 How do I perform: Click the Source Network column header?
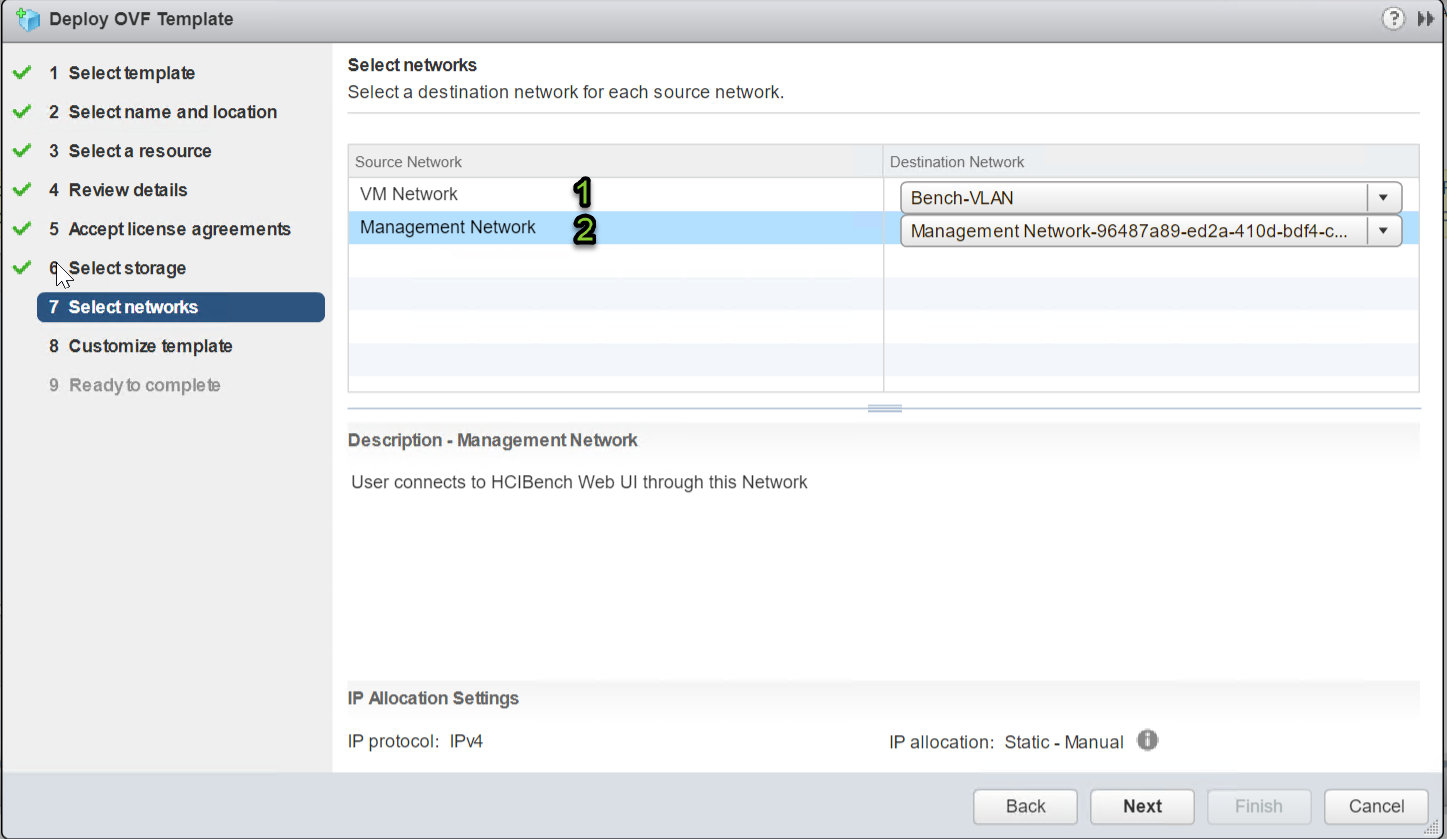coord(408,161)
